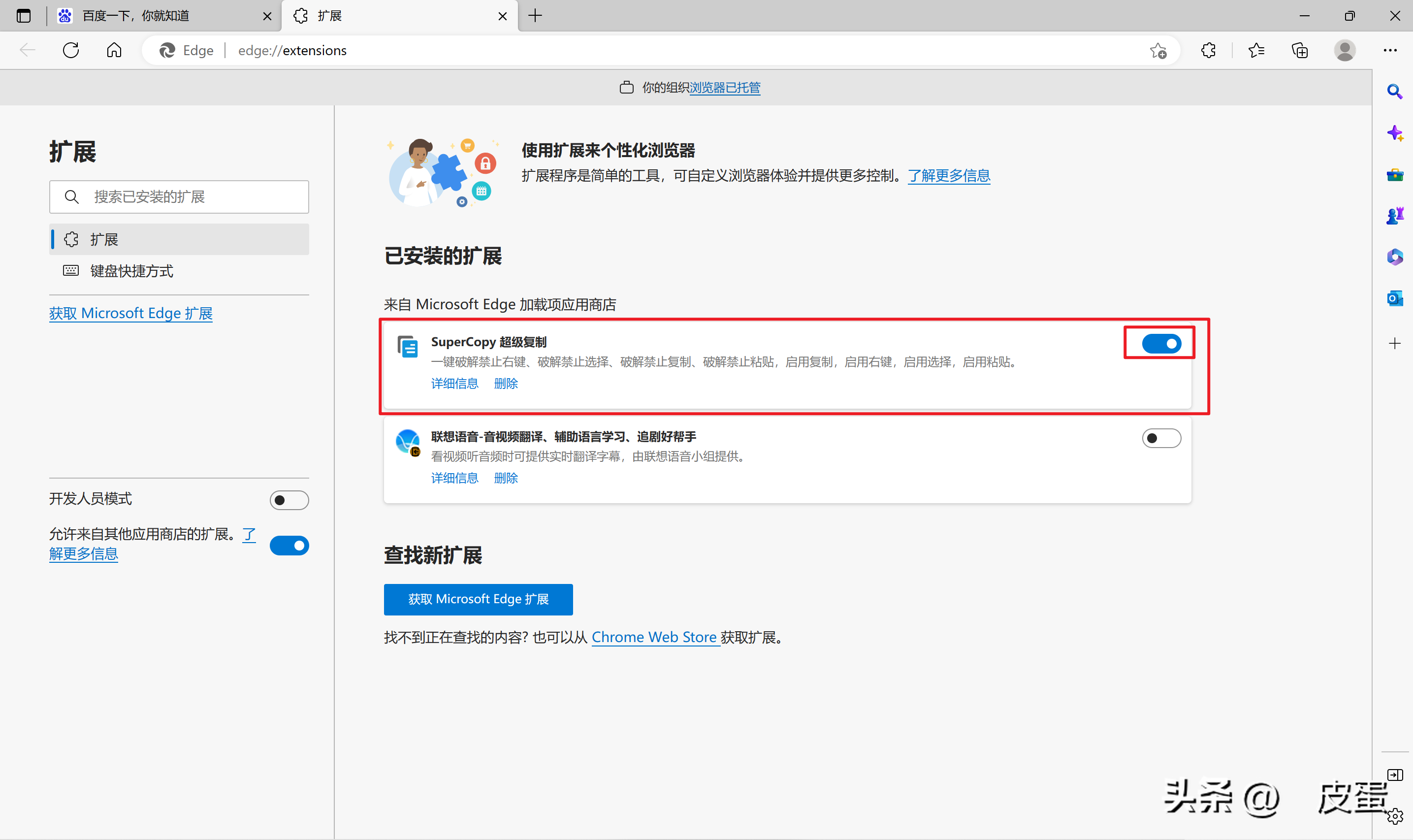Open sidebar Tools briefcase icon
Viewport: 1413px width, 840px height.
[1394, 175]
